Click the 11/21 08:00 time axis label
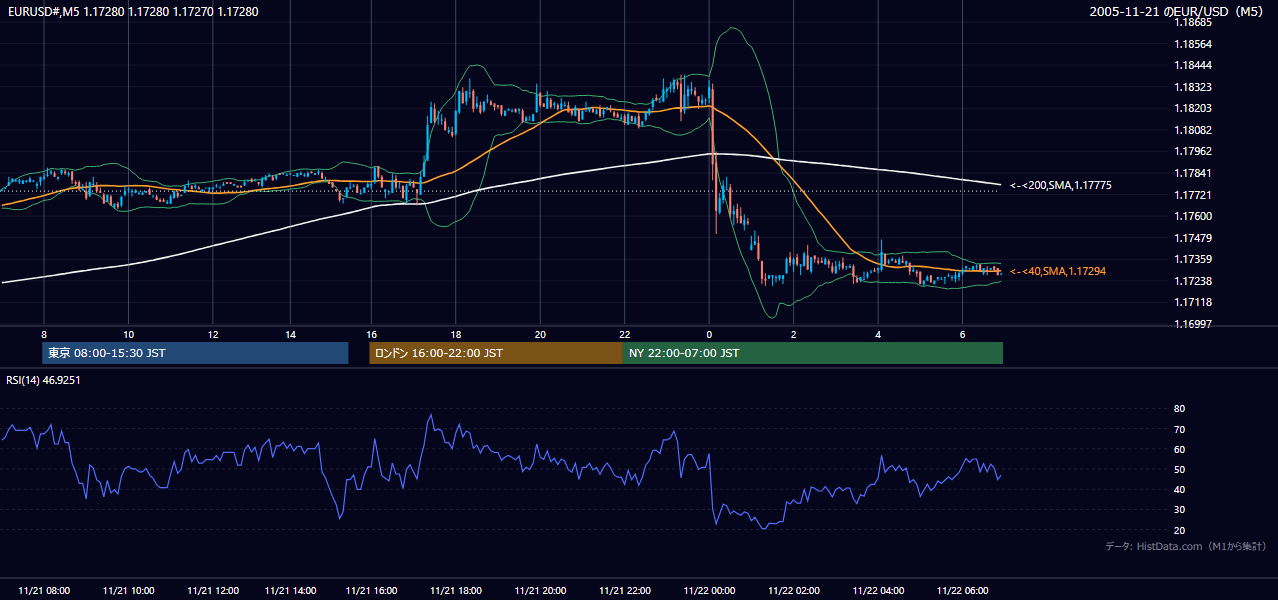This screenshot has height=600, width=1278. [44, 591]
